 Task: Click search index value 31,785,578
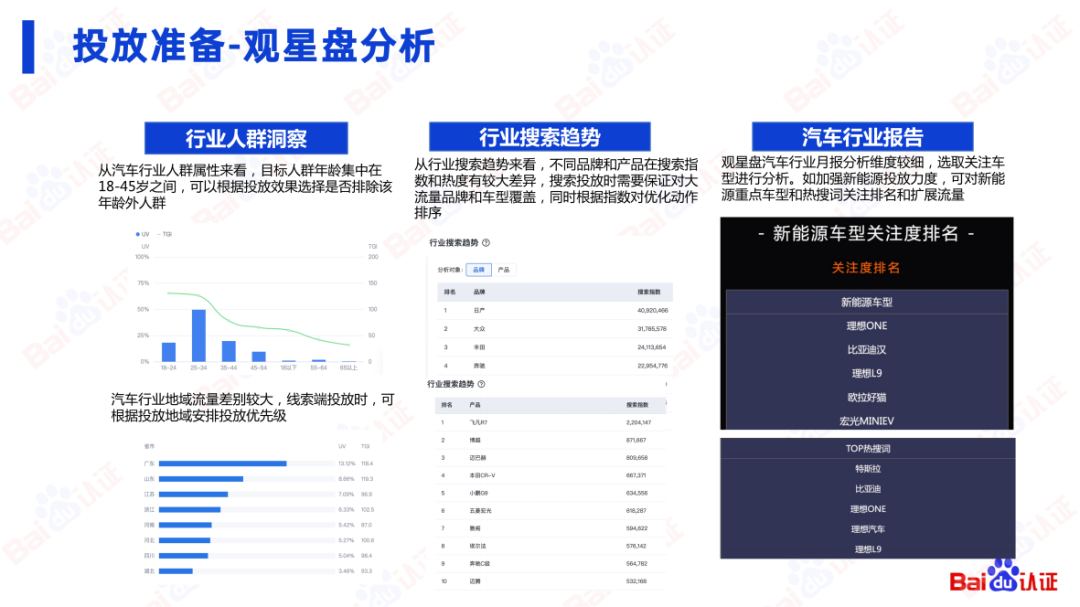pyautogui.click(x=652, y=329)
